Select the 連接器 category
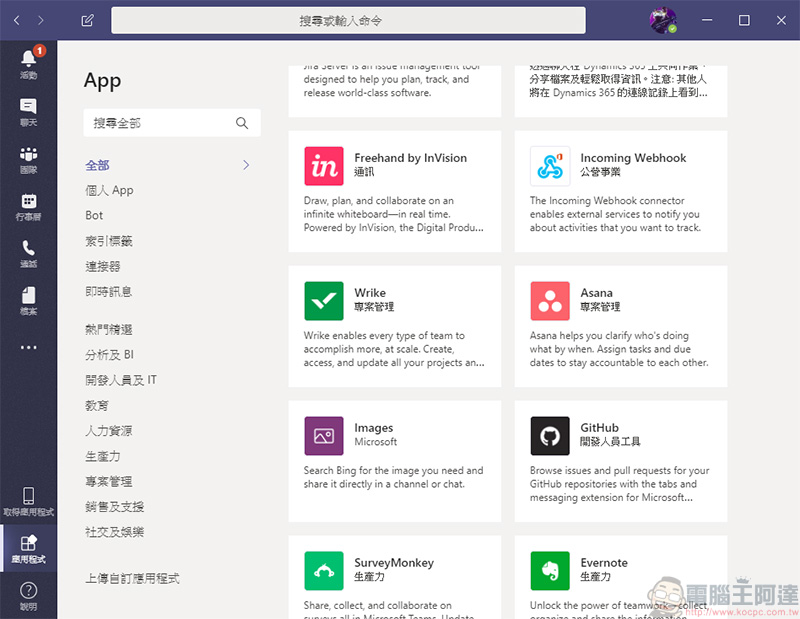The width and height of the screenshot is (800, 619). tap(103, 266)
